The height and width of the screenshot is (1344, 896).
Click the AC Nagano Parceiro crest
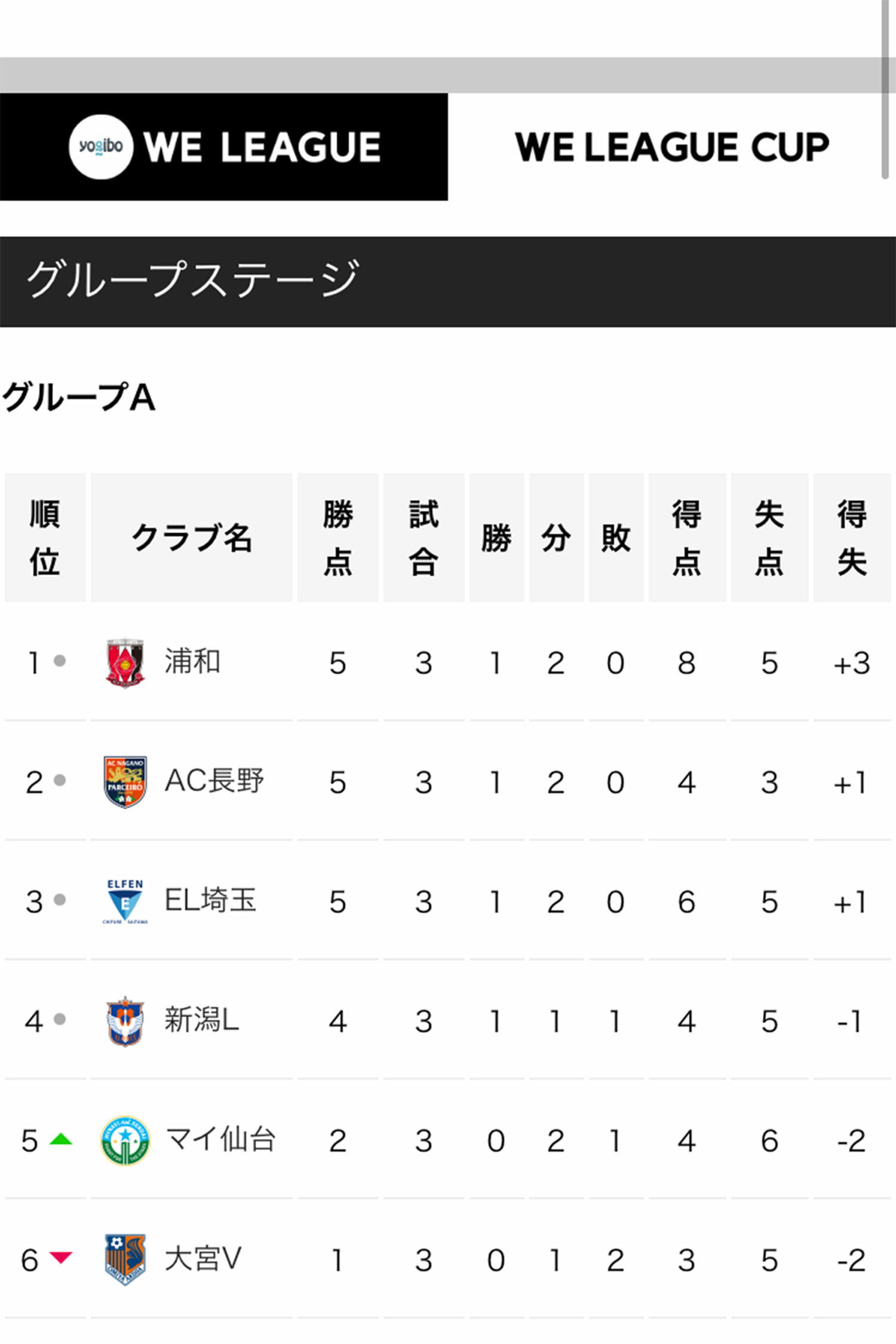pos(125,782)
